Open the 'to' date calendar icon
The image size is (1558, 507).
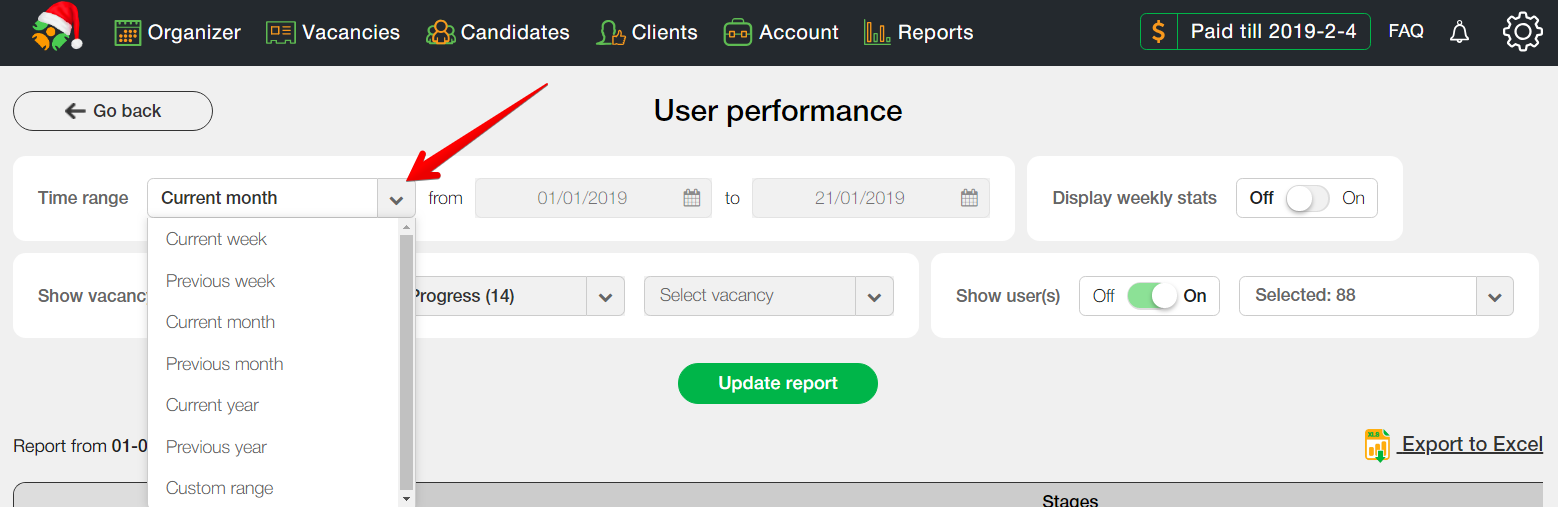click(969, 198)
